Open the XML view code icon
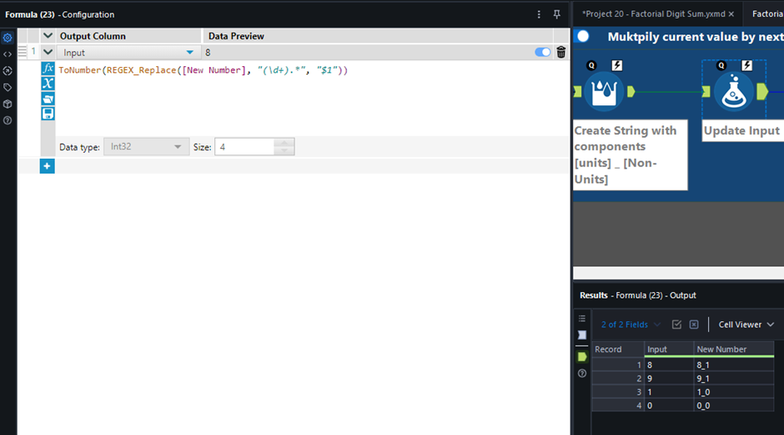784x435 pixels. (8, 54)
